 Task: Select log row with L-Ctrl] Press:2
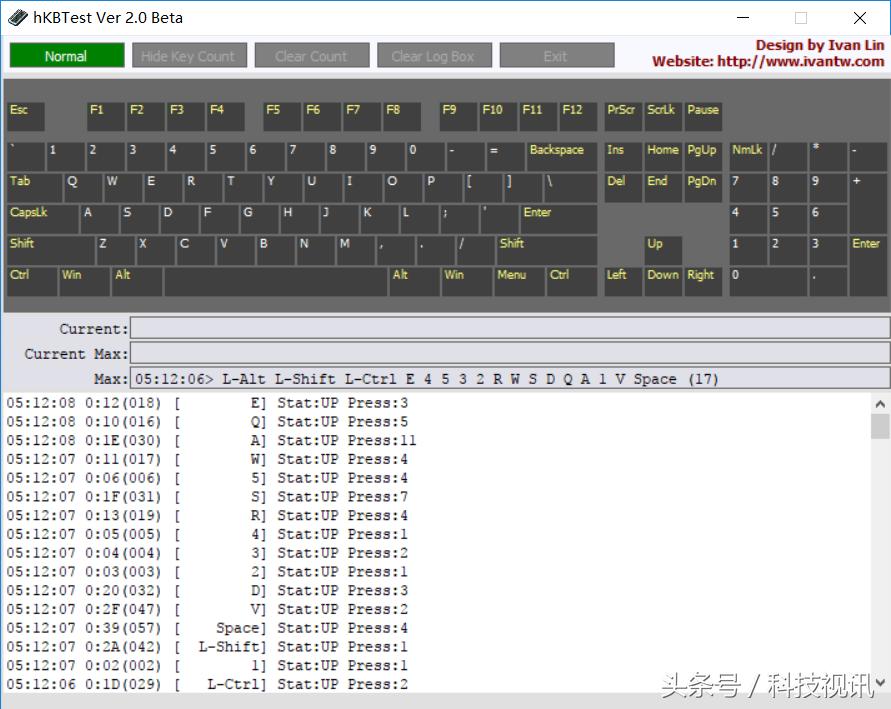tap(207, 684)
